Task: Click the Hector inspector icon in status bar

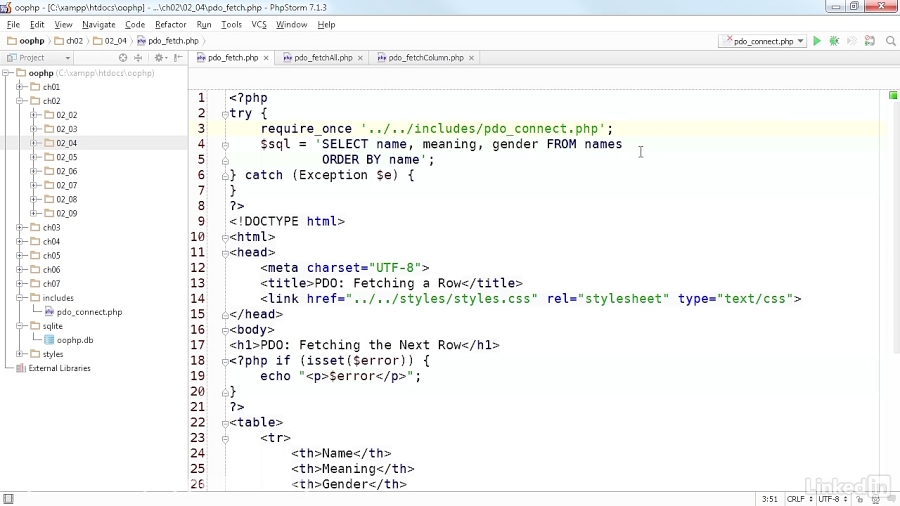Action: pos(873,498)
